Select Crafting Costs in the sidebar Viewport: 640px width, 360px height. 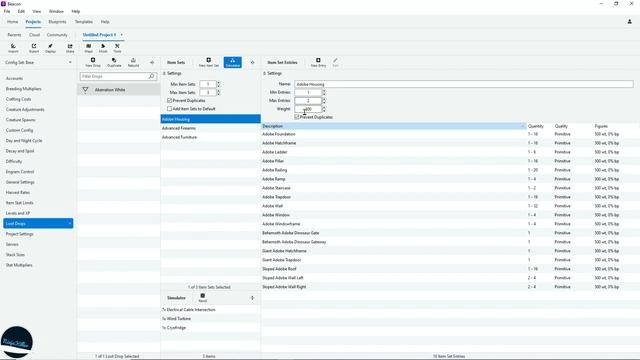point(38,99)
